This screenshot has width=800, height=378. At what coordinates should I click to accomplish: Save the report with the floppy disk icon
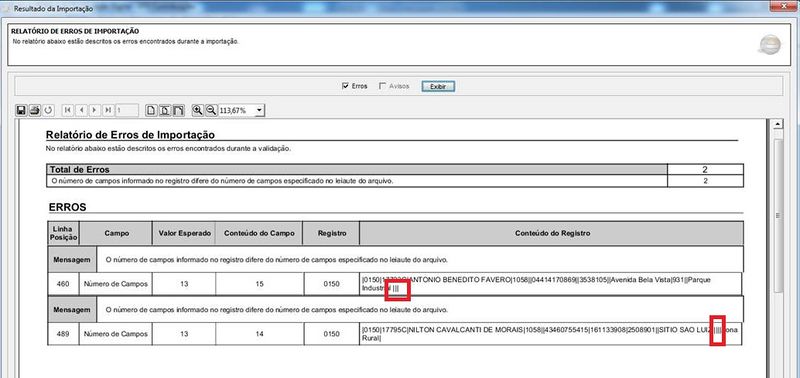[21, 110]
